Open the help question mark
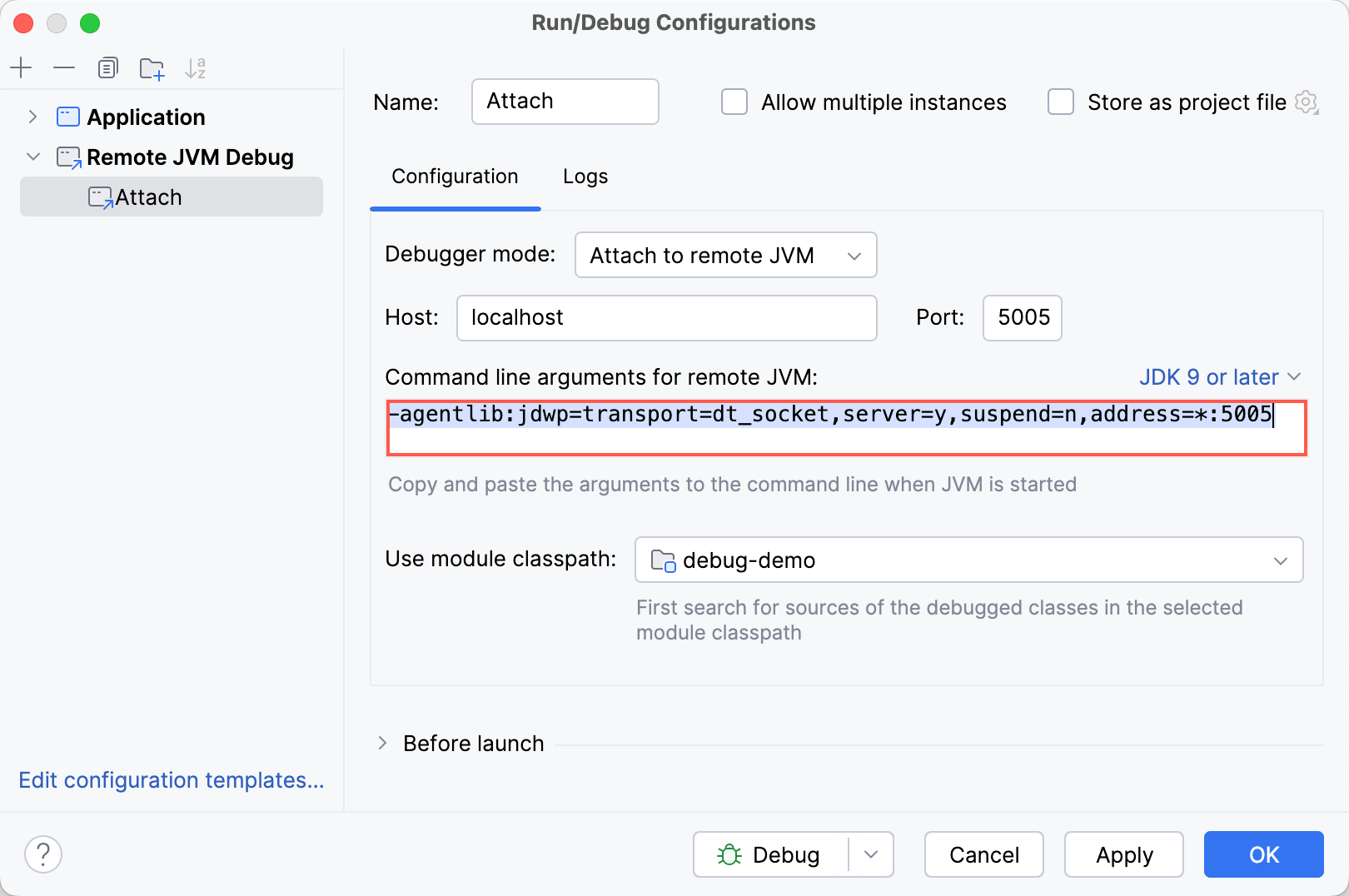1349x896 pixels. pos(42,854)
